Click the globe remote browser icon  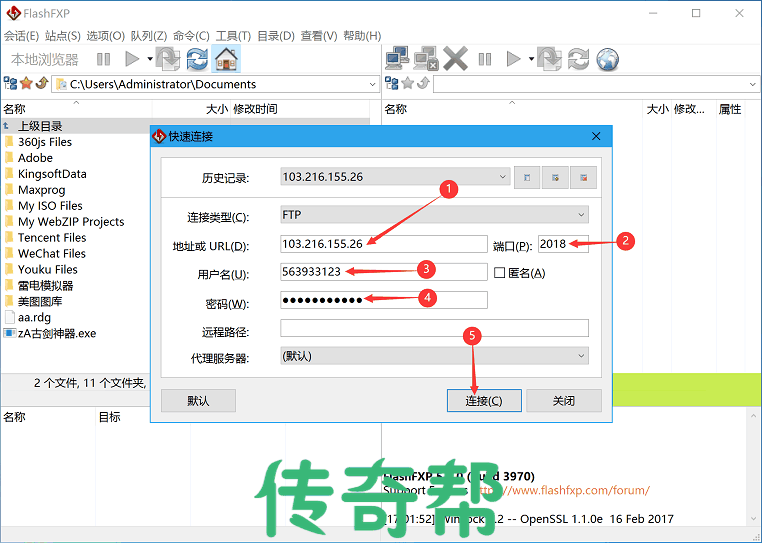607,59
